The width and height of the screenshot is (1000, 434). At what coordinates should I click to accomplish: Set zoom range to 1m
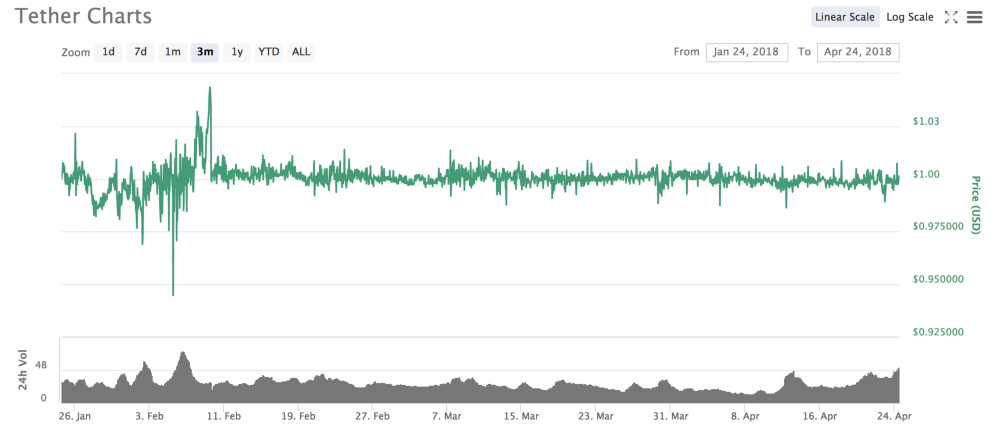(172, 52)
